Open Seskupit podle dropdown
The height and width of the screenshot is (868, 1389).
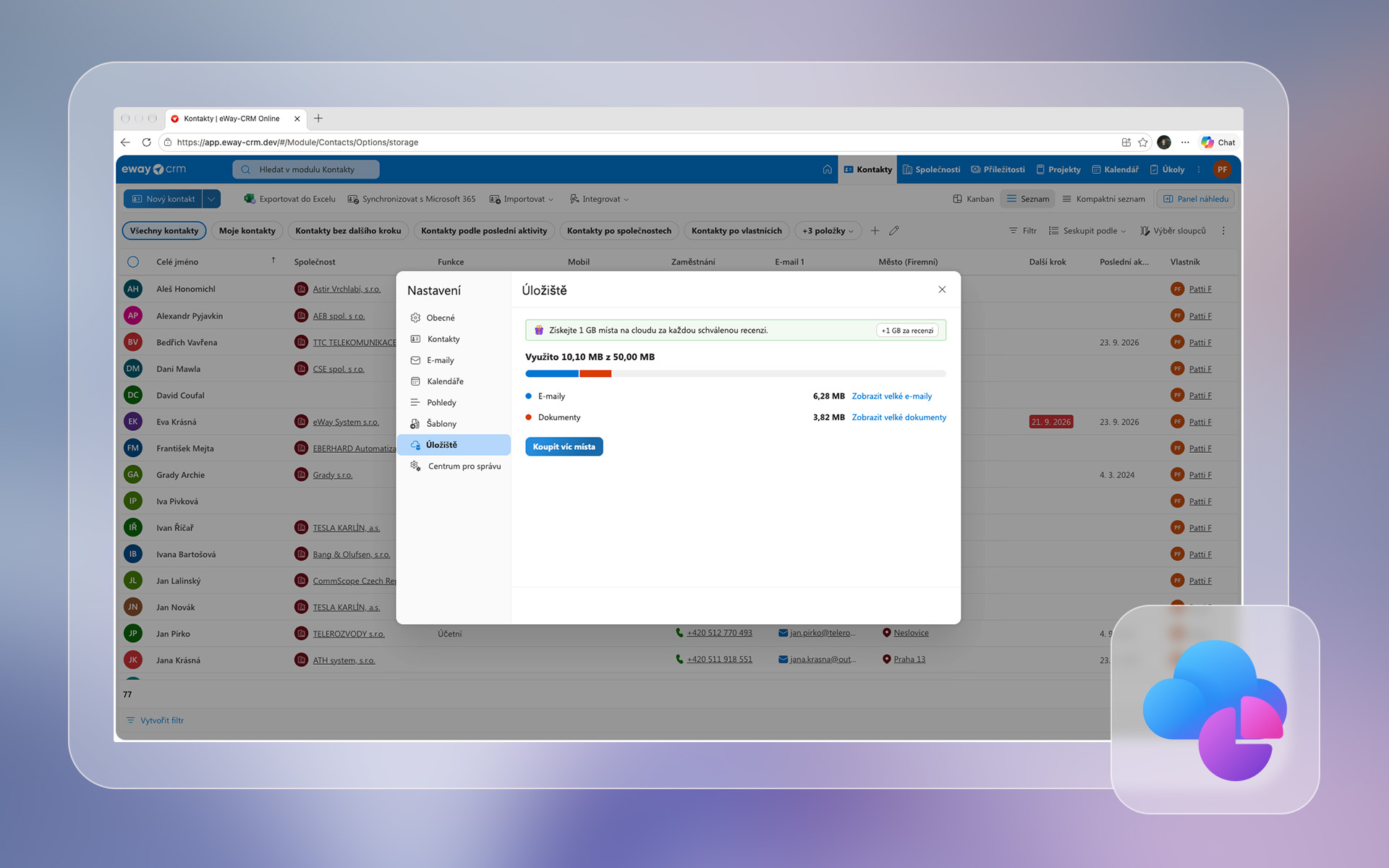[x=1087, y=231]
